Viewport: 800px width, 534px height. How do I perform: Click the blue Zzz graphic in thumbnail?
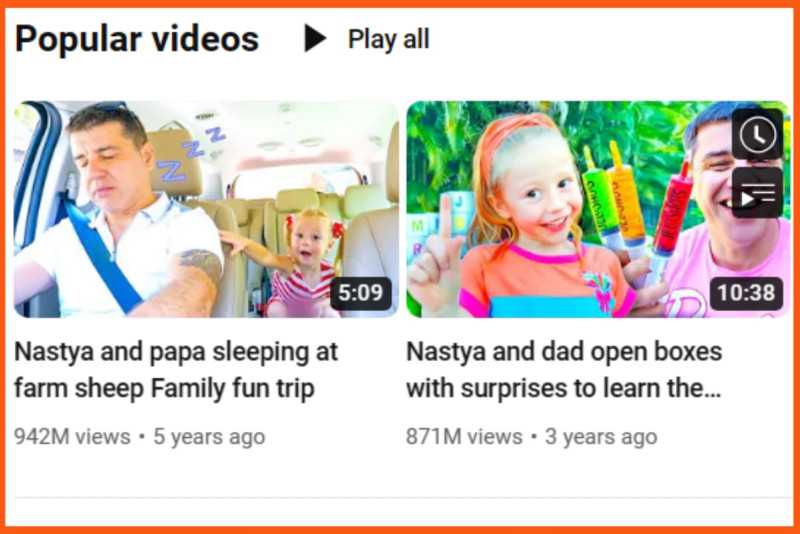tap(191, 153)
